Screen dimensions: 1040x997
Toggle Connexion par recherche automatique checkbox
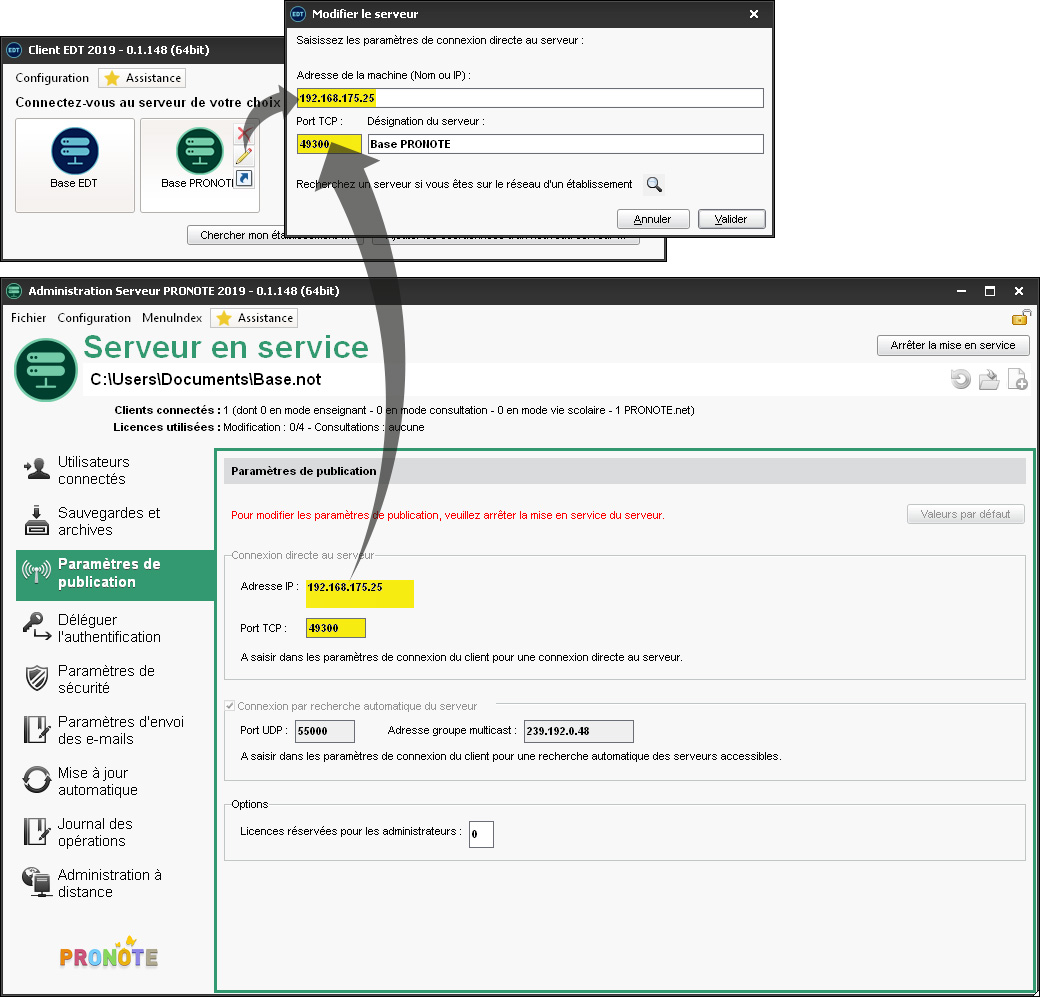point(229,706)
